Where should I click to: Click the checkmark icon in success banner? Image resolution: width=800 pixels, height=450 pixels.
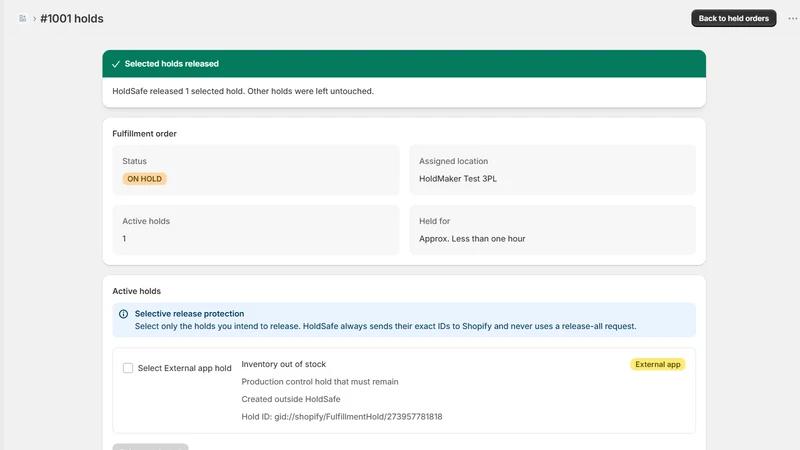click(116, 64)
